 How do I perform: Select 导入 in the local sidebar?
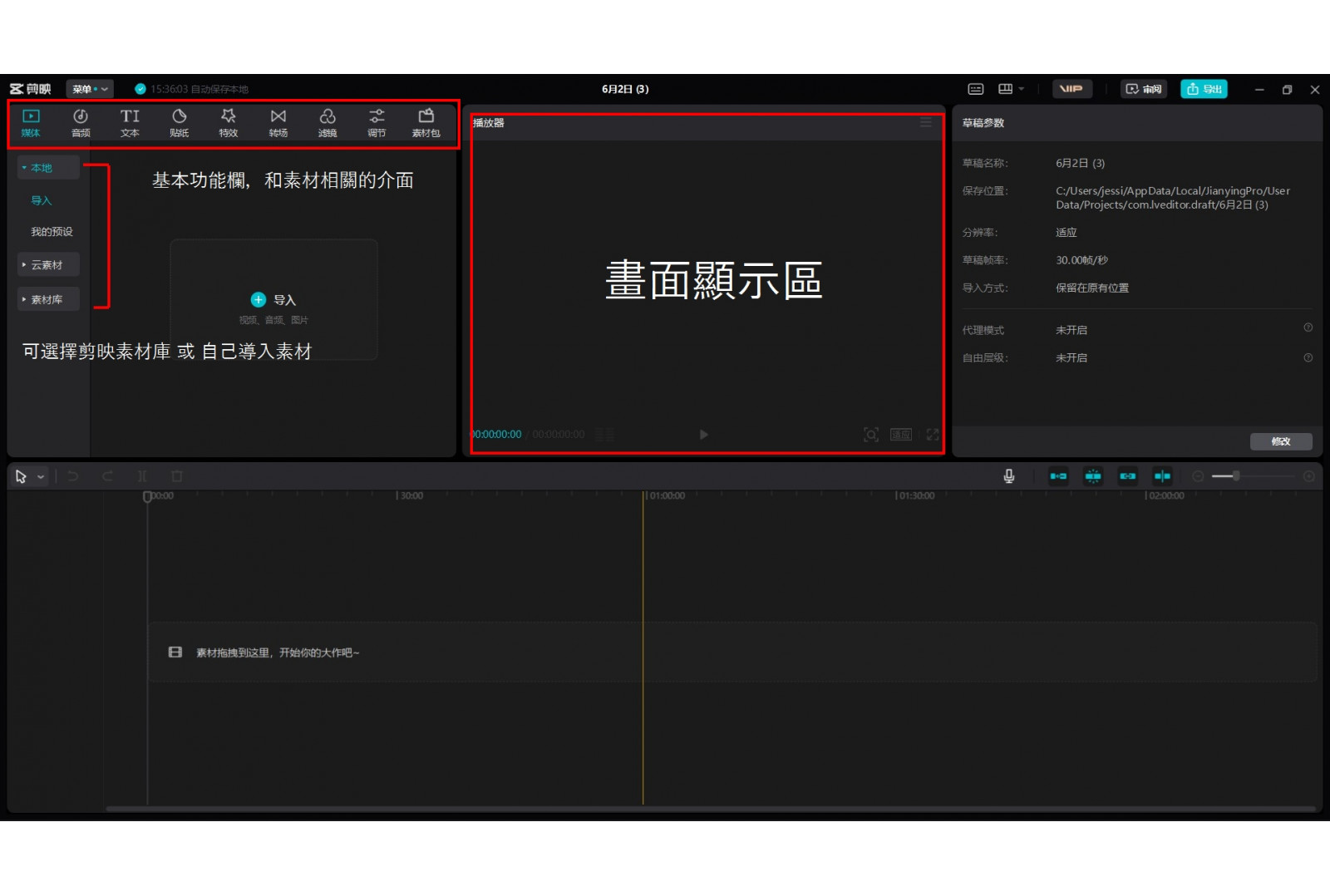42,200
